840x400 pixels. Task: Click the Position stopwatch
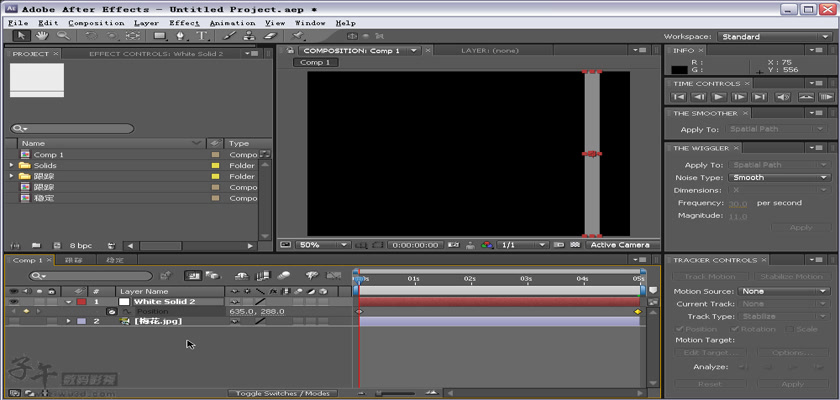111,311
